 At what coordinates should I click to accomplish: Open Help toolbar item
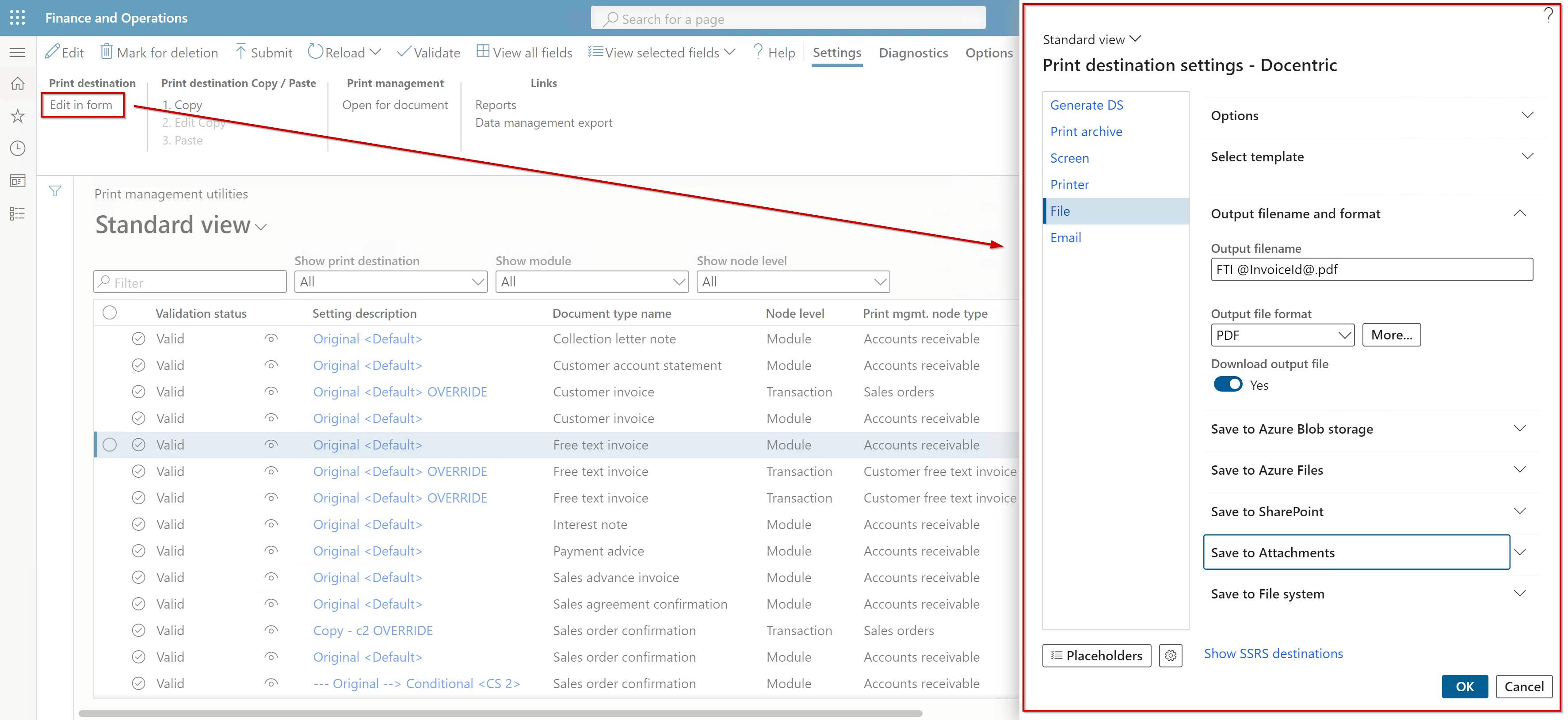click(x=774, y=52)
